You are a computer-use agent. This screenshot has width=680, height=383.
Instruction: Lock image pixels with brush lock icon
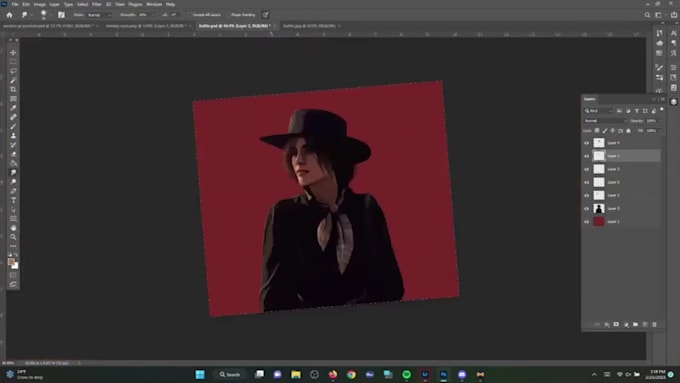coord(605,131)
